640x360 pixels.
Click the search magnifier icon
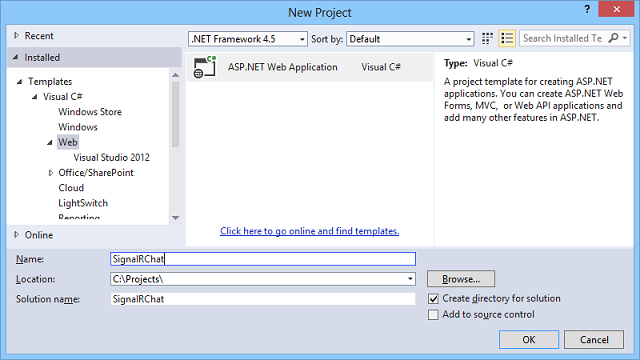[x=613, y=38]
